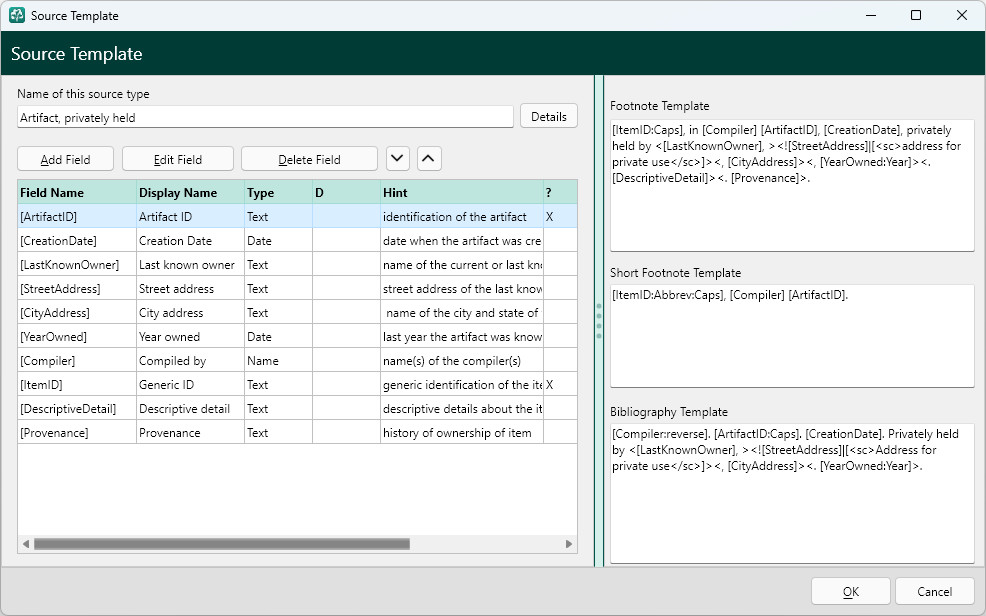Click the Hint column header
This screenshot has height=616, width=986.
[462, 192]
